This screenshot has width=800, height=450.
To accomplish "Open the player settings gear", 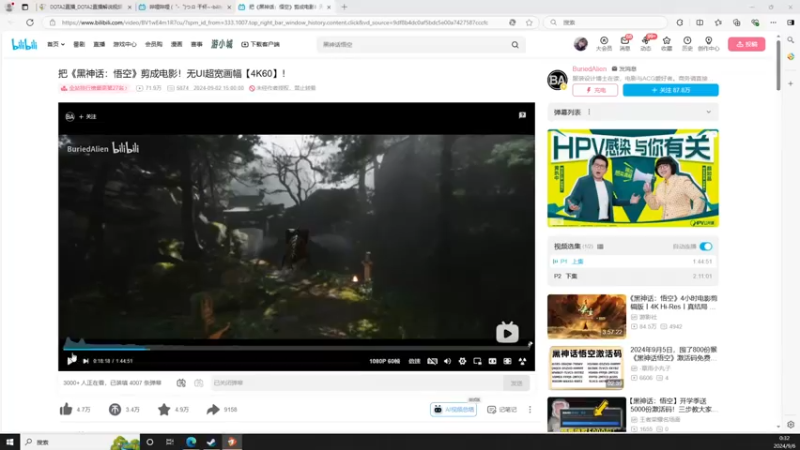I will click(x=462, y=361).
